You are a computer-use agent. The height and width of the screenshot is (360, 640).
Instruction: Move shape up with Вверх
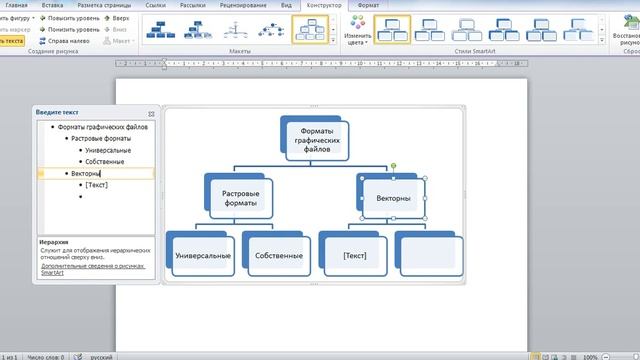(x=117, y=18)
